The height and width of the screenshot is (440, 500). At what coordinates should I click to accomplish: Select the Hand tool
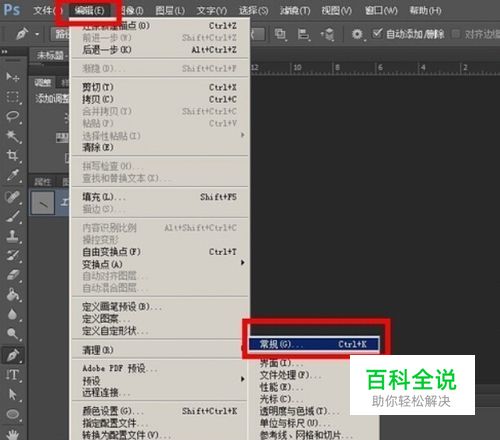tap(13, 434)
